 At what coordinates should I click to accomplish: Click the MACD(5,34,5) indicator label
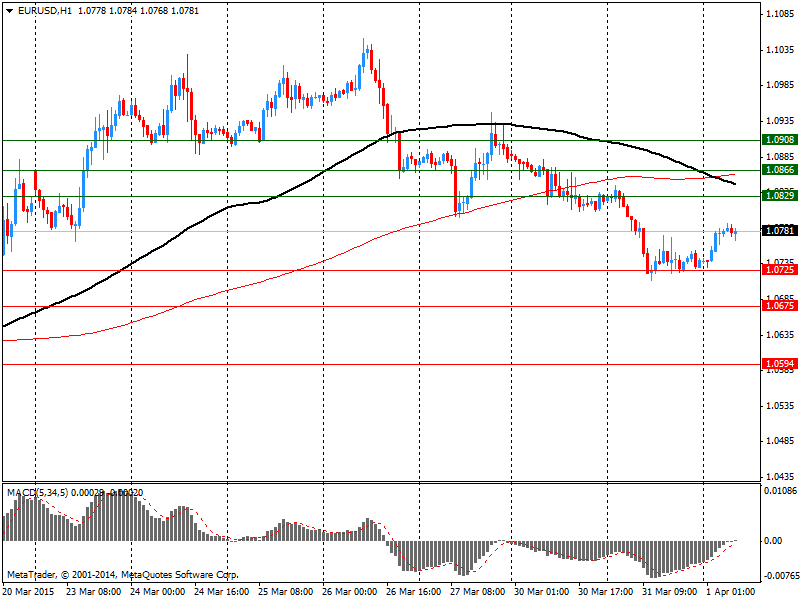[37, 493]
